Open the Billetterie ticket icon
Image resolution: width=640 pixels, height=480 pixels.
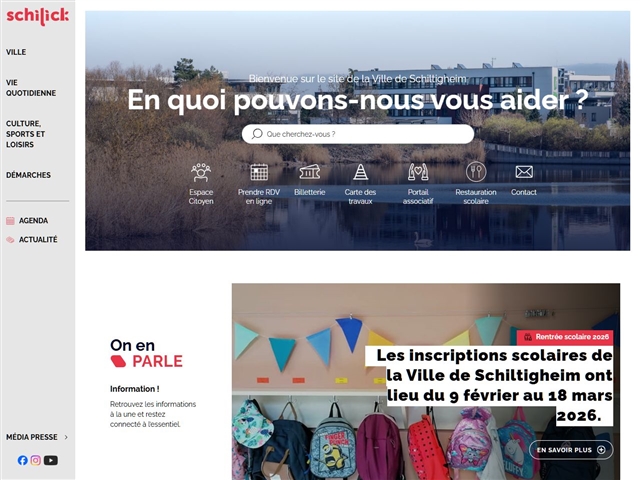(310, 172)
